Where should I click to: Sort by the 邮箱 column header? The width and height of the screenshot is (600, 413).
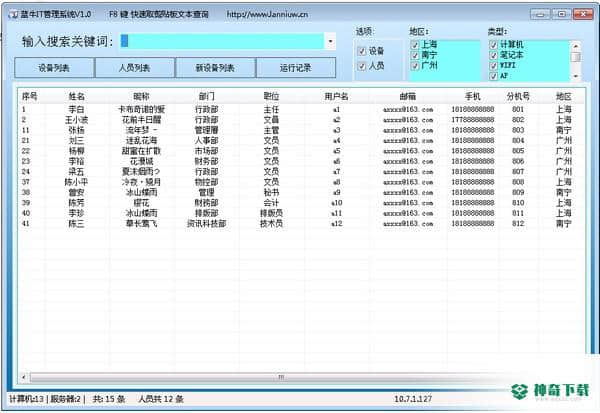[x=408, y=96]
